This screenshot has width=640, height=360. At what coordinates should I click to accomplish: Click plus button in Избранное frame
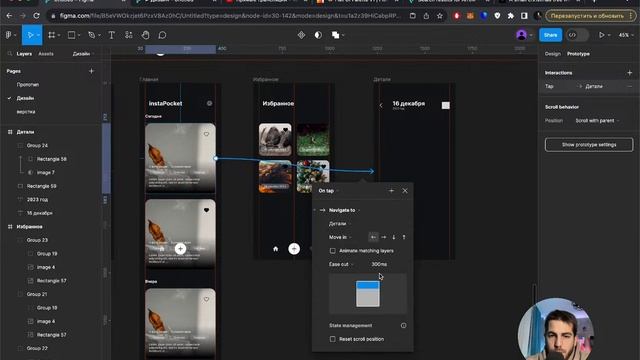(294, 249)
